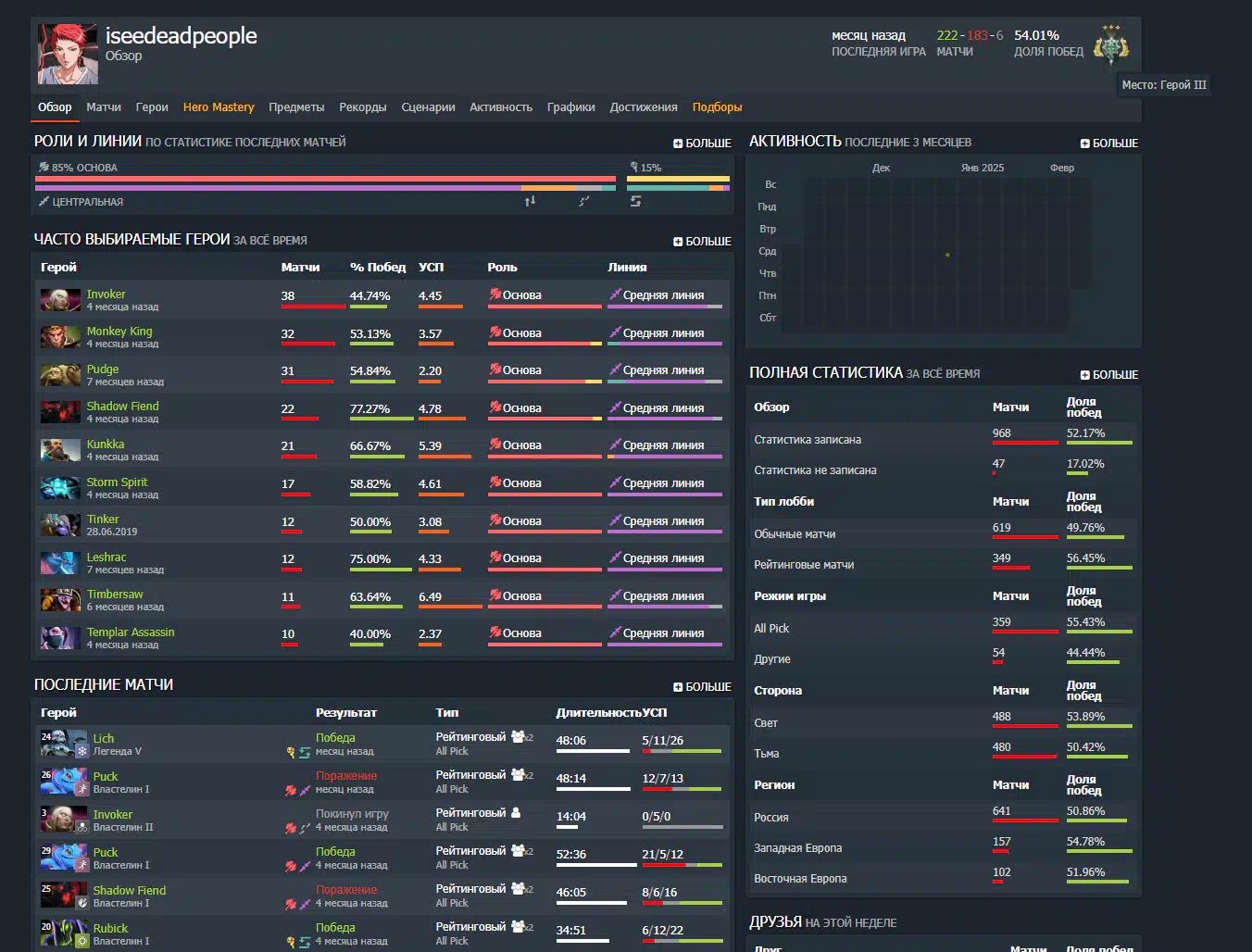Click the Основа role icon in Invoker row
The height and width of the screenshot is (952, 1252).
[x=495, y=294]
